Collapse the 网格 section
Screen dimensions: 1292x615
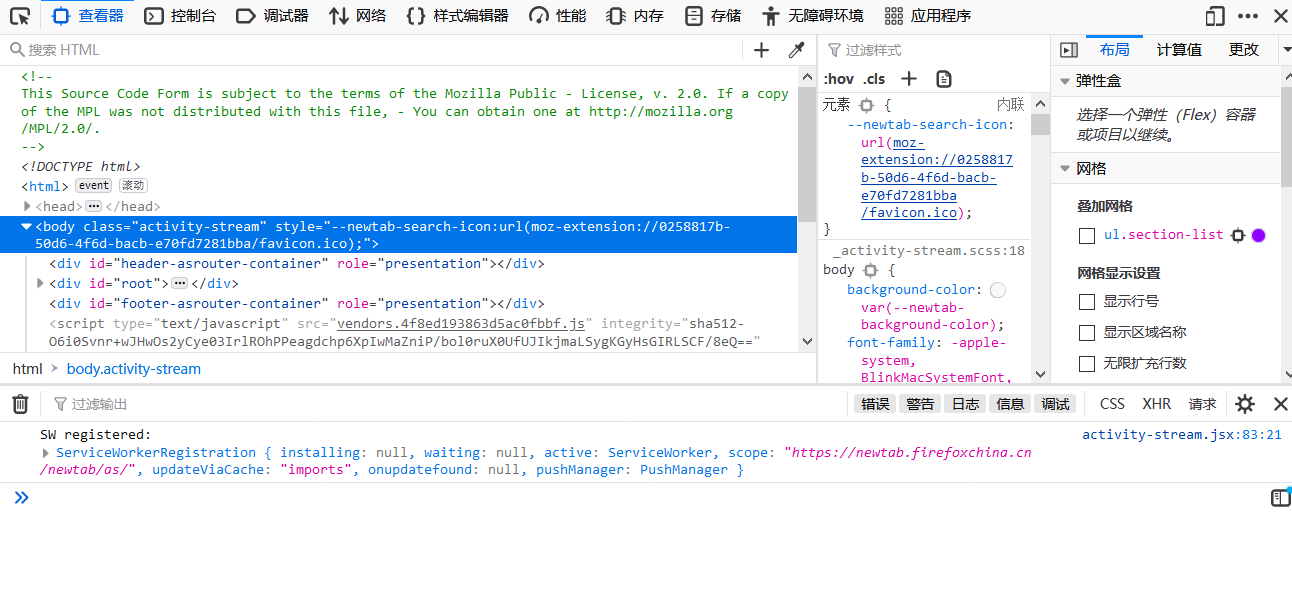[1064, 169]
